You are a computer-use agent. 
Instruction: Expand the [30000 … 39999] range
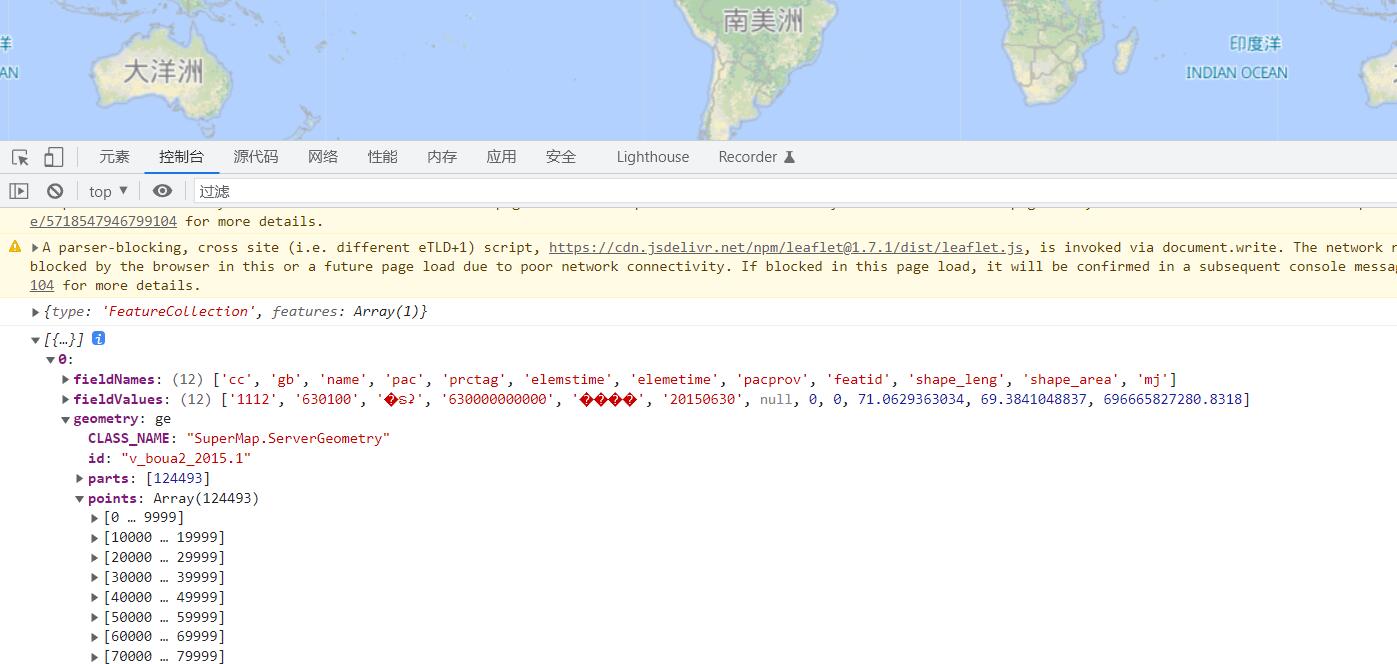(x=95, y=578)
